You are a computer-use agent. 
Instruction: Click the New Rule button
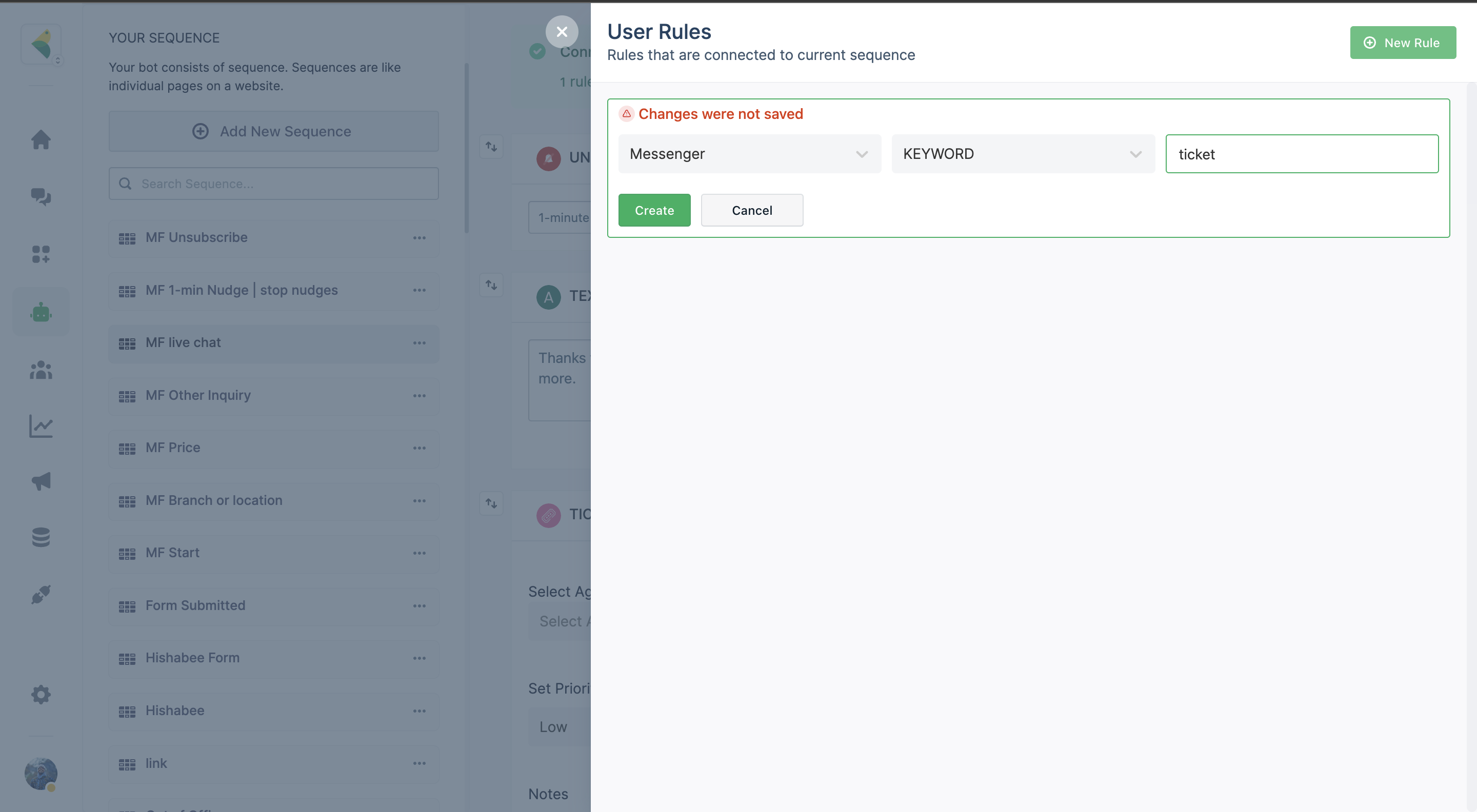coord(1402,43)
